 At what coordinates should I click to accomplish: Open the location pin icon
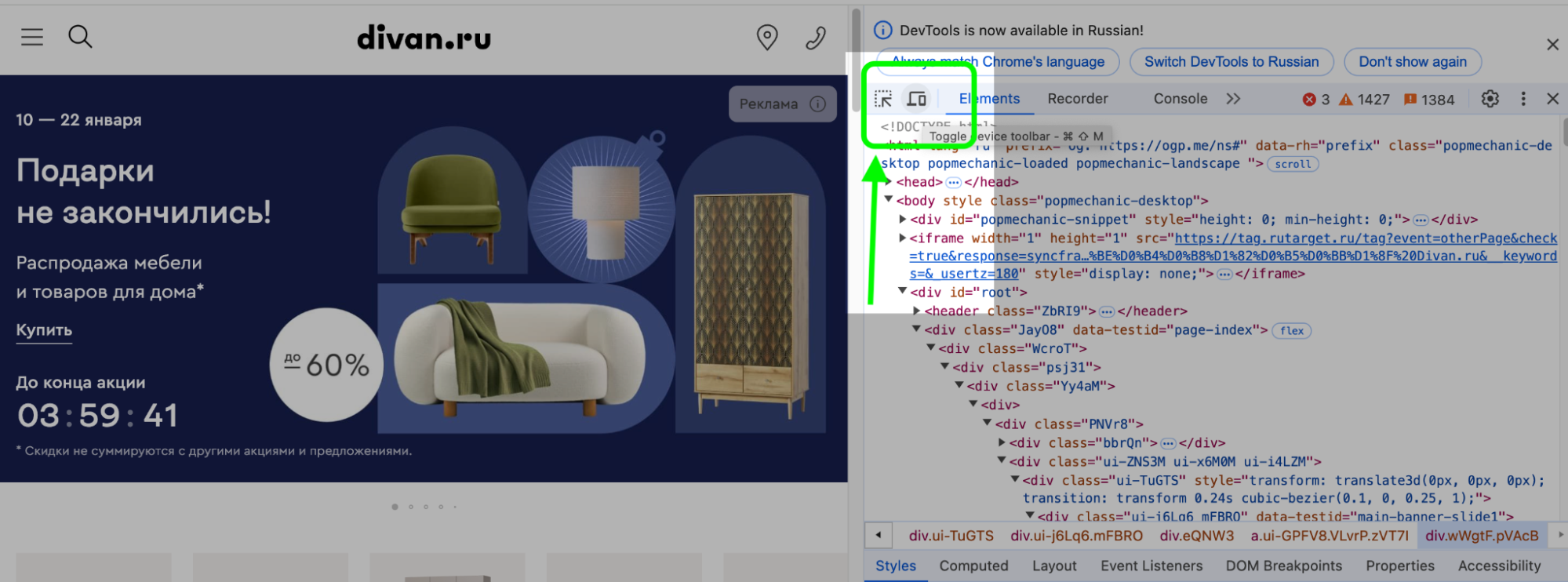(767, 37)
